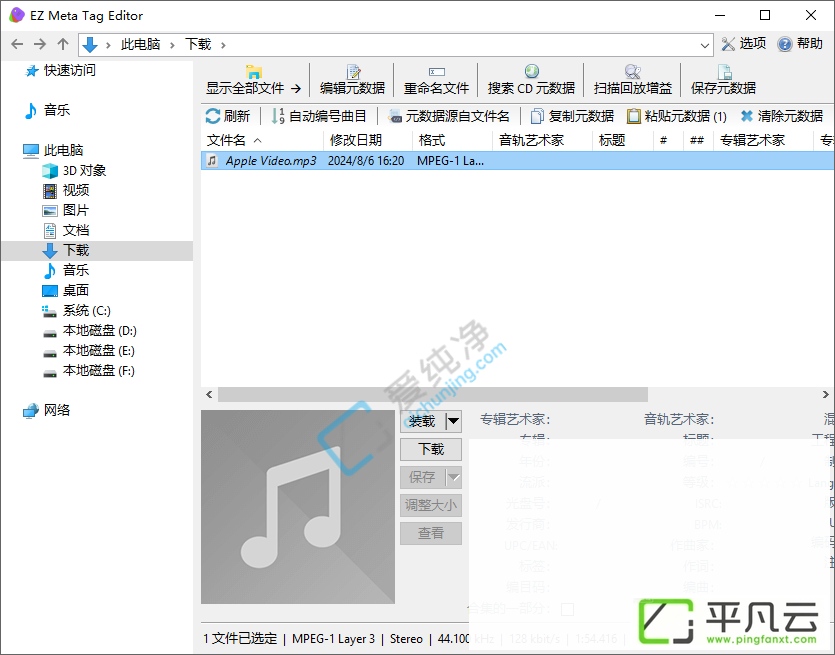The height and width of the screenshot is (655, 835).
Task: Navigate up one folder level
Action: tap(63, 44)
